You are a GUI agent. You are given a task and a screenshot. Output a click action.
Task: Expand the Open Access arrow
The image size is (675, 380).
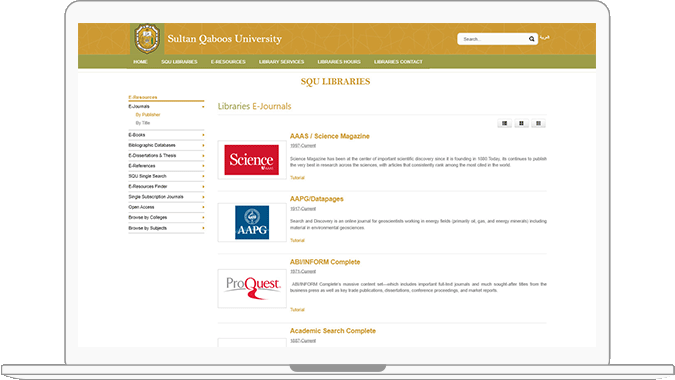click(203, 207)
